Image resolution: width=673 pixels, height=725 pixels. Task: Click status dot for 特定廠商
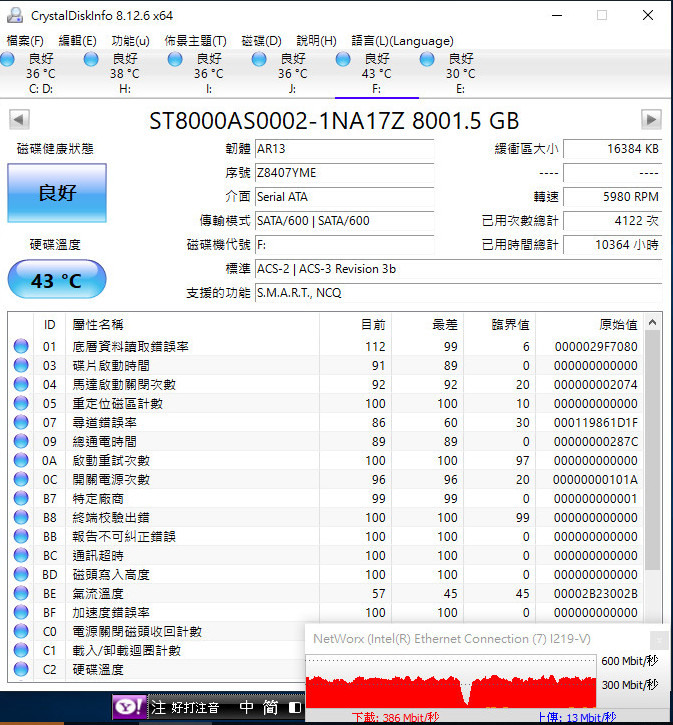pyautogui.click(x=21, y=498)
